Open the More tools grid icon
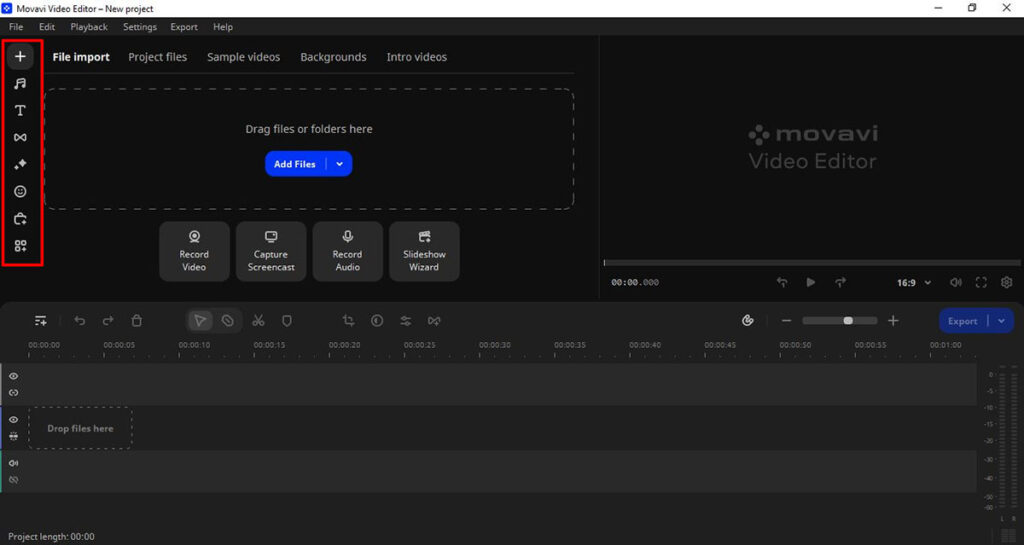This screenshot has height=545, width=1024. [20, 245]
